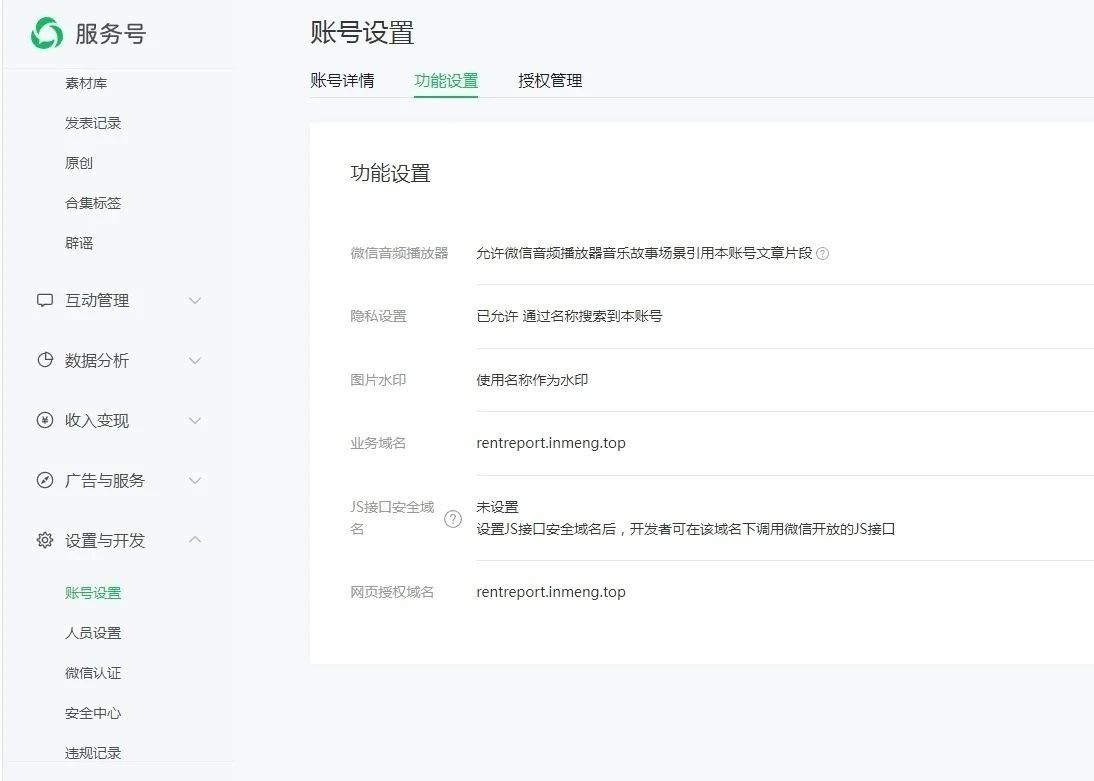Click the 隐私设置 label

click(x=378, y=316)
